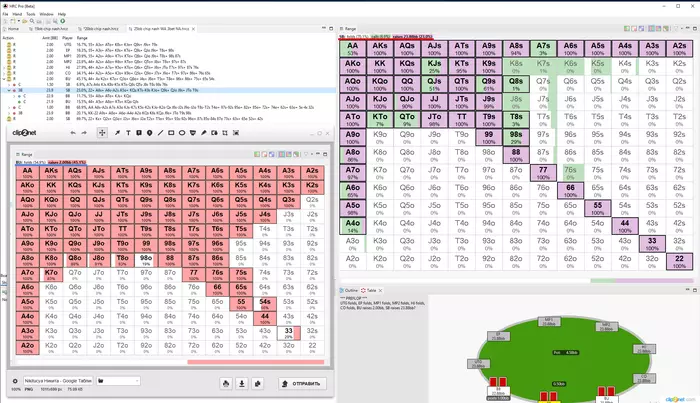The height and width of the screenshot is (403, 700).
Task: Open the Window menu
Action: pyautogui.click(x=46, y=14)
